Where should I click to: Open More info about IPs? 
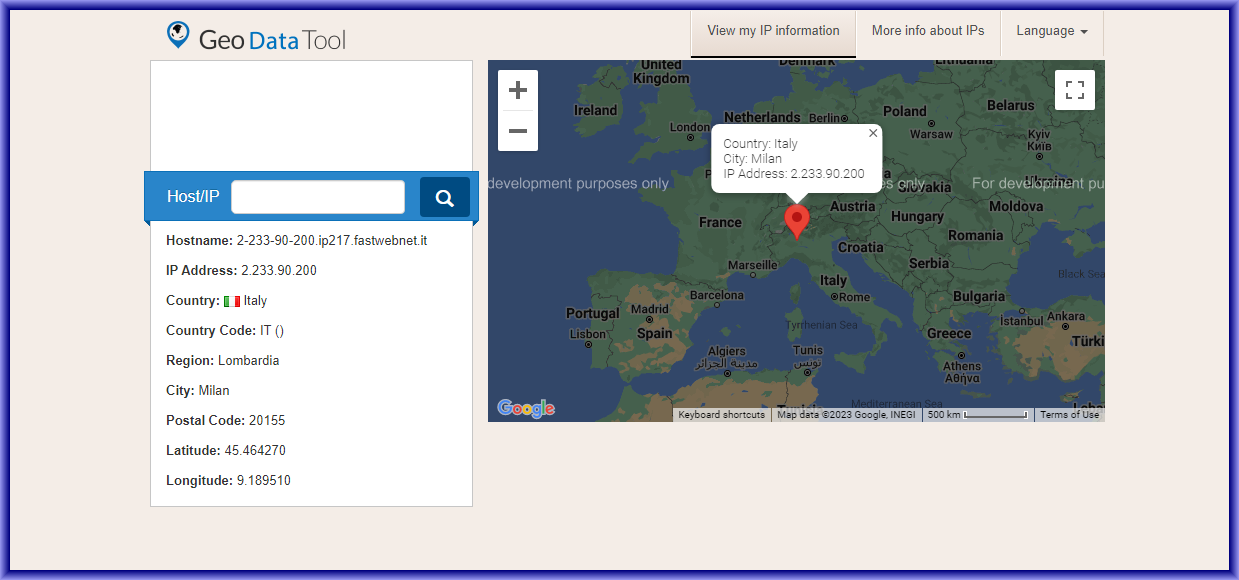[928, 31]
